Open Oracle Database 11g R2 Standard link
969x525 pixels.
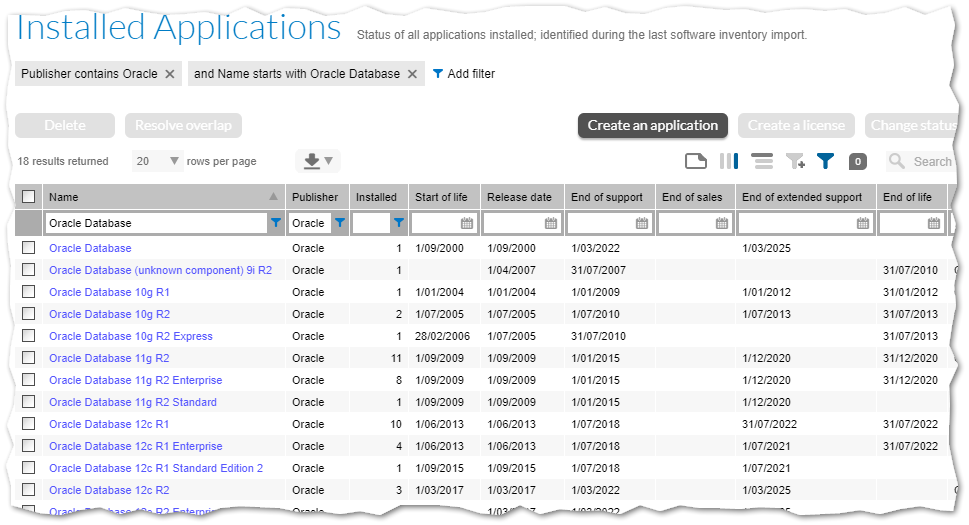tap(133, 402)
